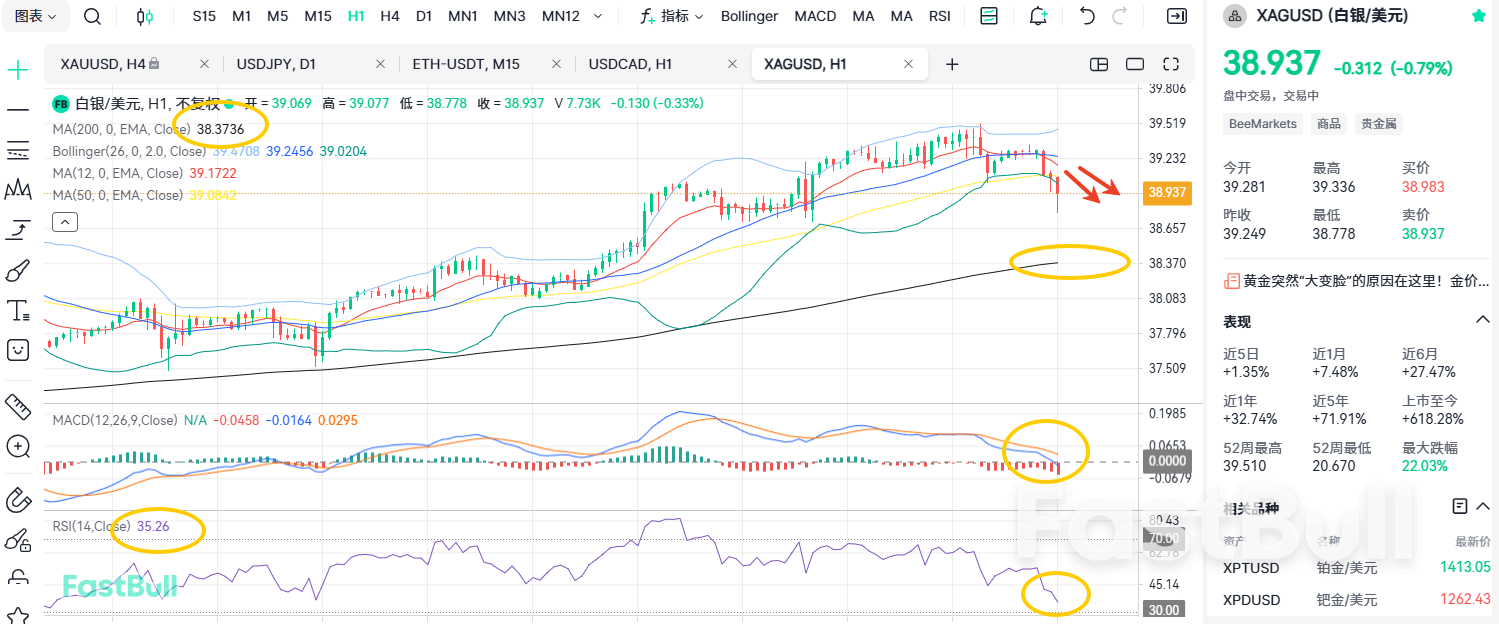Collapse the 表现 performance section

tap(1481, 321)
